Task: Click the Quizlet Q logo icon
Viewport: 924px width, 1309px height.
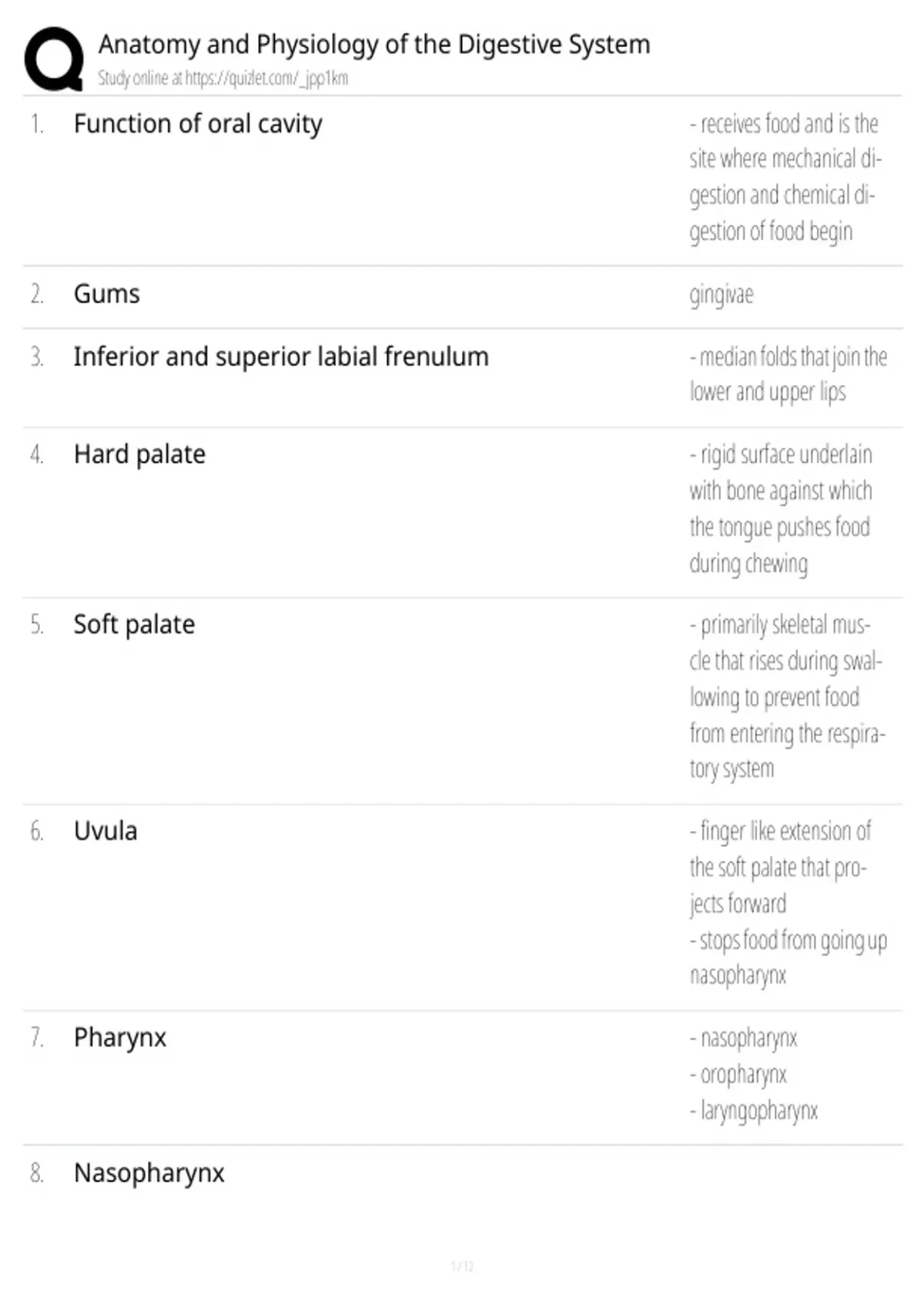Action: pos(54,59)
